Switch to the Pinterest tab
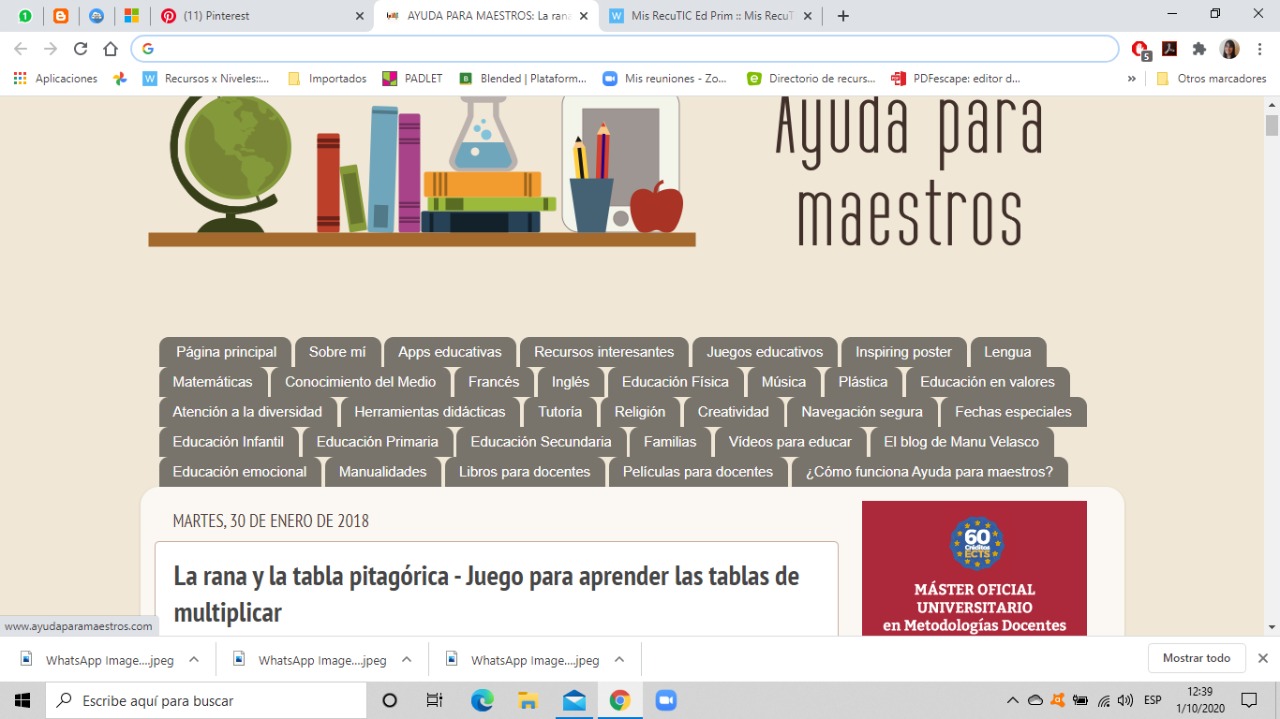This screenshot has width=1280, height=719. point(260,16)
